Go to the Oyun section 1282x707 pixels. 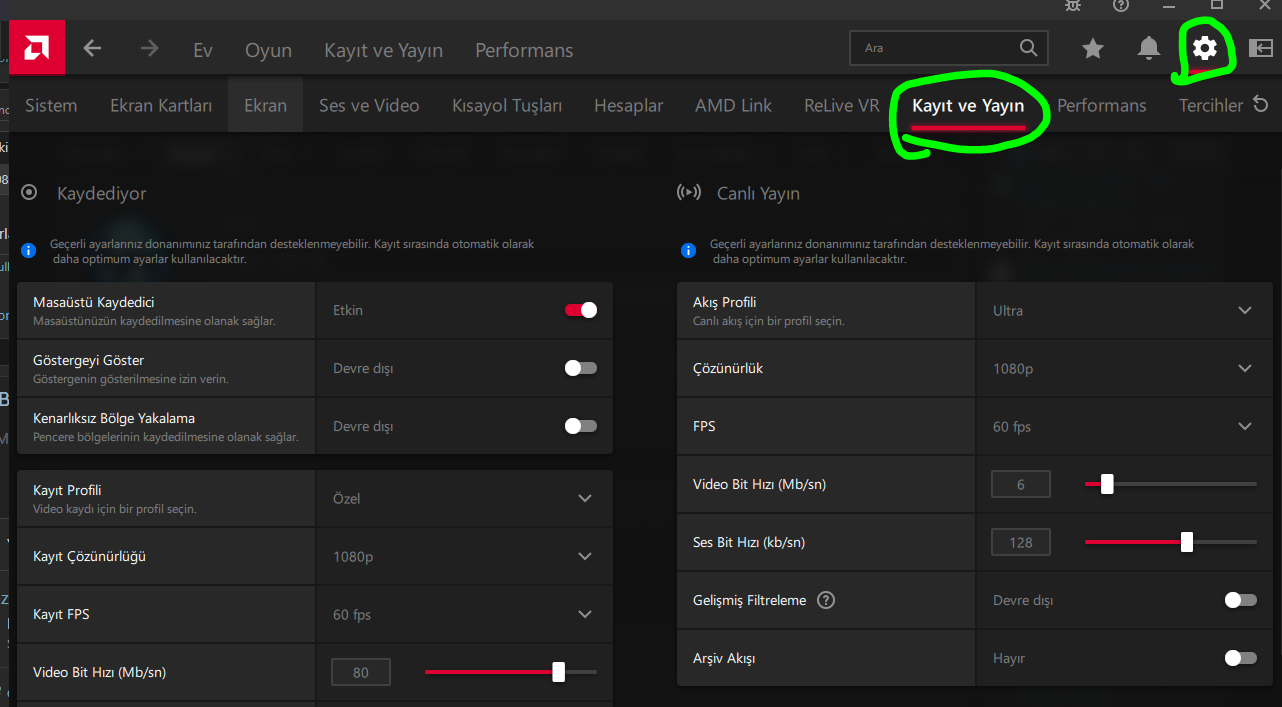click(268, 50)
